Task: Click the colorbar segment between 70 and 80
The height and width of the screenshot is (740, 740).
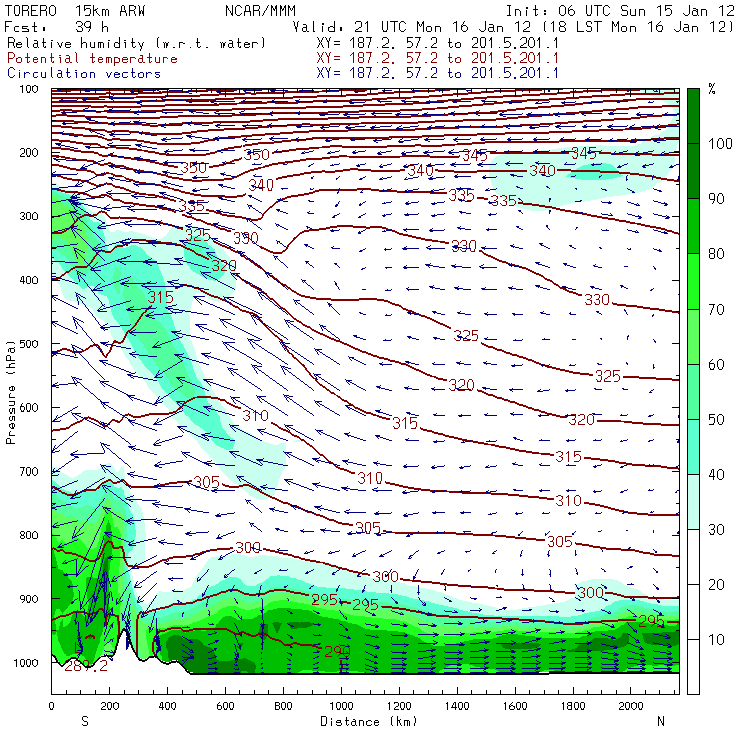Action: [693, 281]
